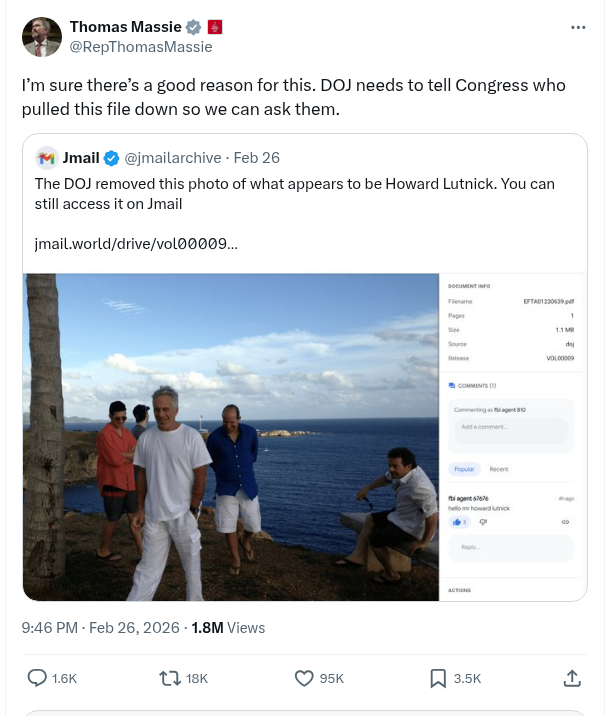Open the @jmailarchive handle
608x716 pixels.
173,158
